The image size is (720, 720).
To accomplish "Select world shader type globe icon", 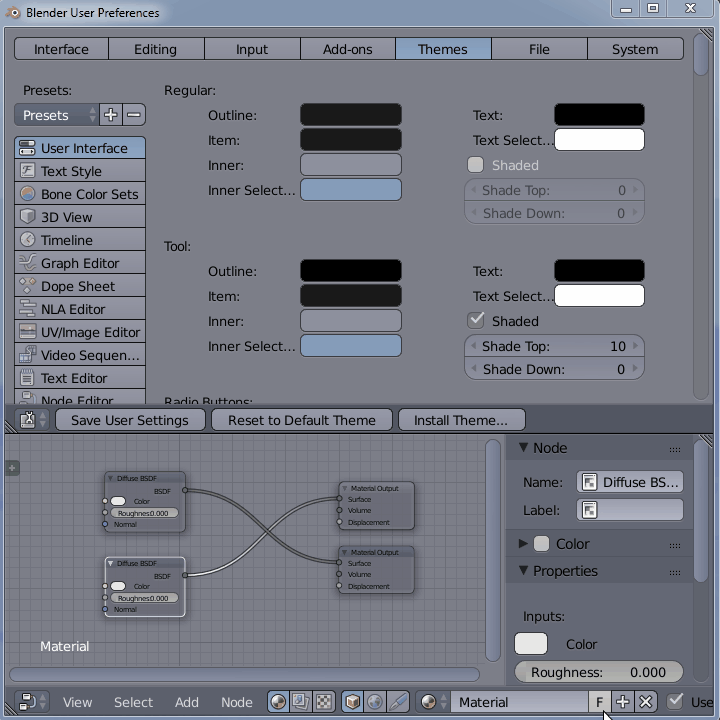I will pos(375,702).
